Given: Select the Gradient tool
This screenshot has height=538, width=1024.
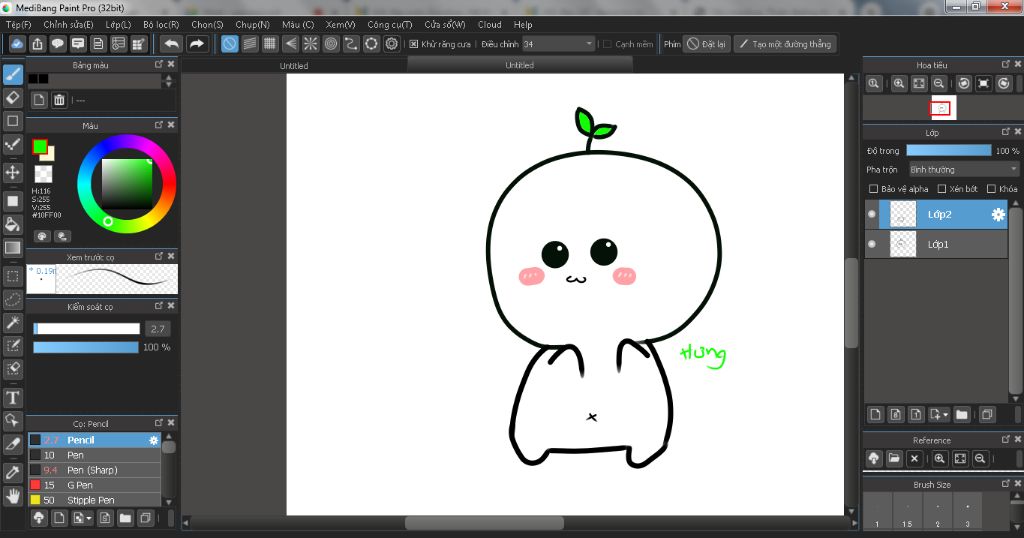Looking at the screenshot, I should click(x=12, y=247).
